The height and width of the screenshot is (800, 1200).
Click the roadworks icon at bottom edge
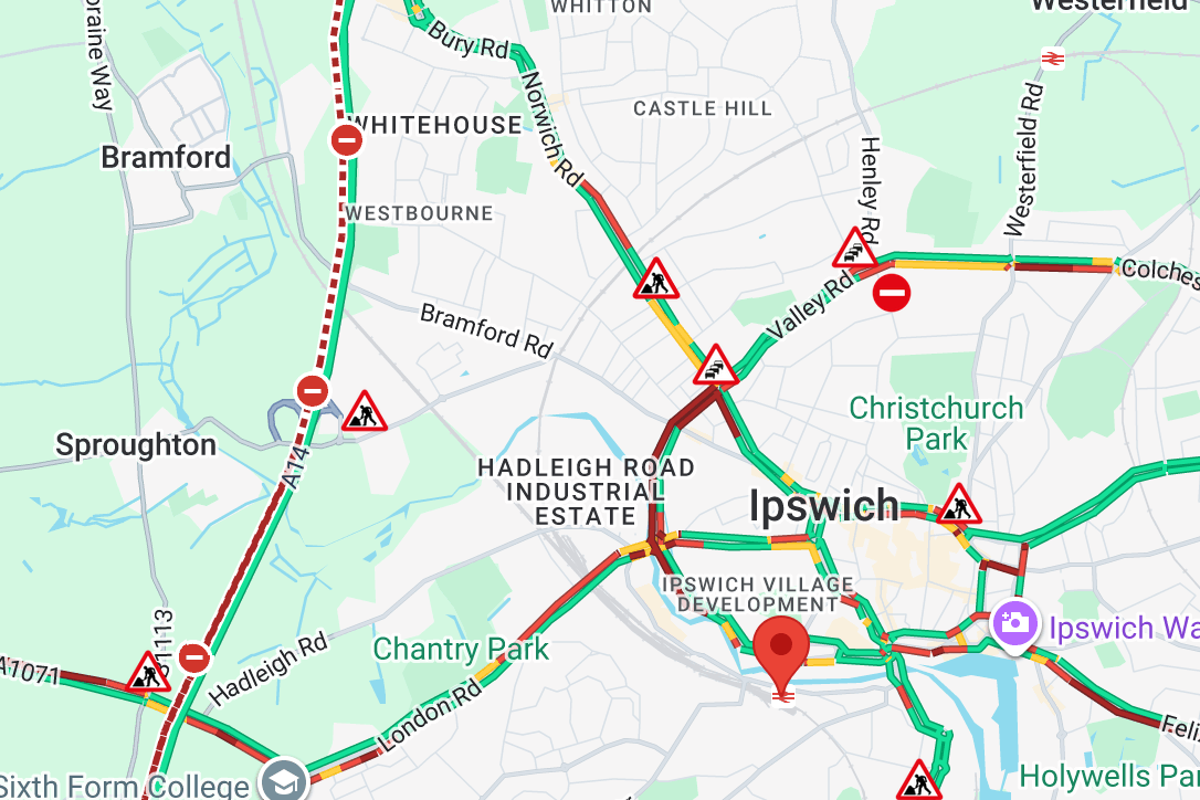918,781
